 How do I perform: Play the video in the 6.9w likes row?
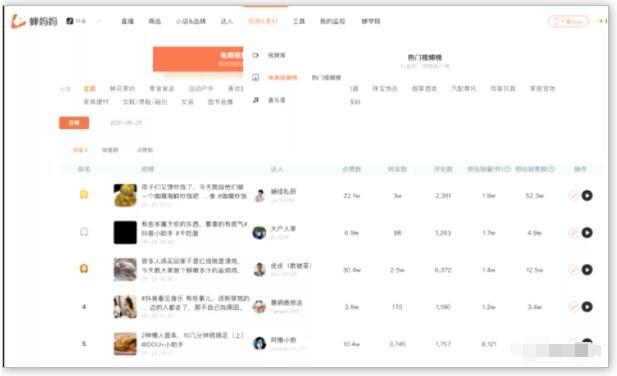tap(587, 233)
